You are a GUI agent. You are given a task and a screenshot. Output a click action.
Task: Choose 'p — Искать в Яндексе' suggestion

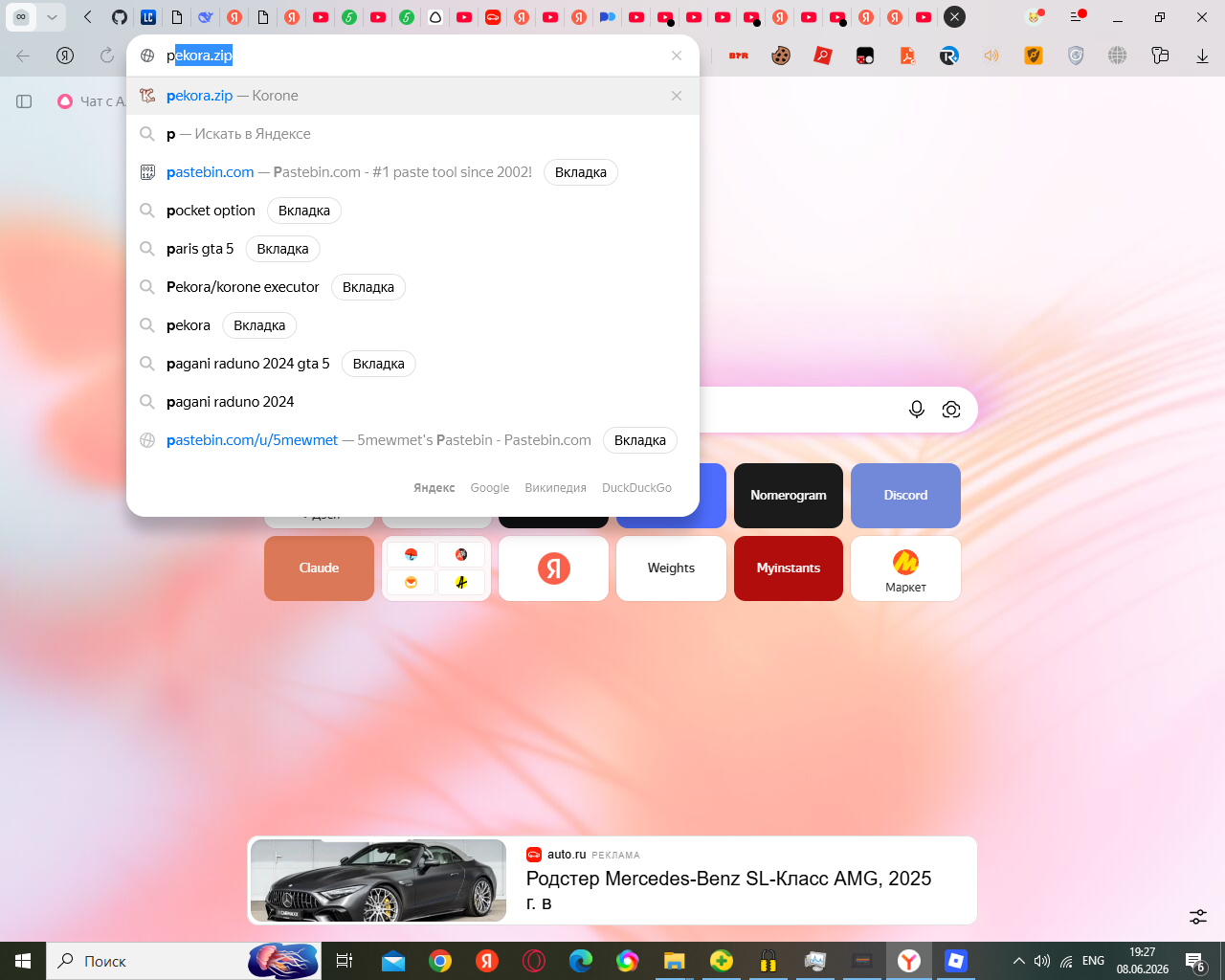413,134
